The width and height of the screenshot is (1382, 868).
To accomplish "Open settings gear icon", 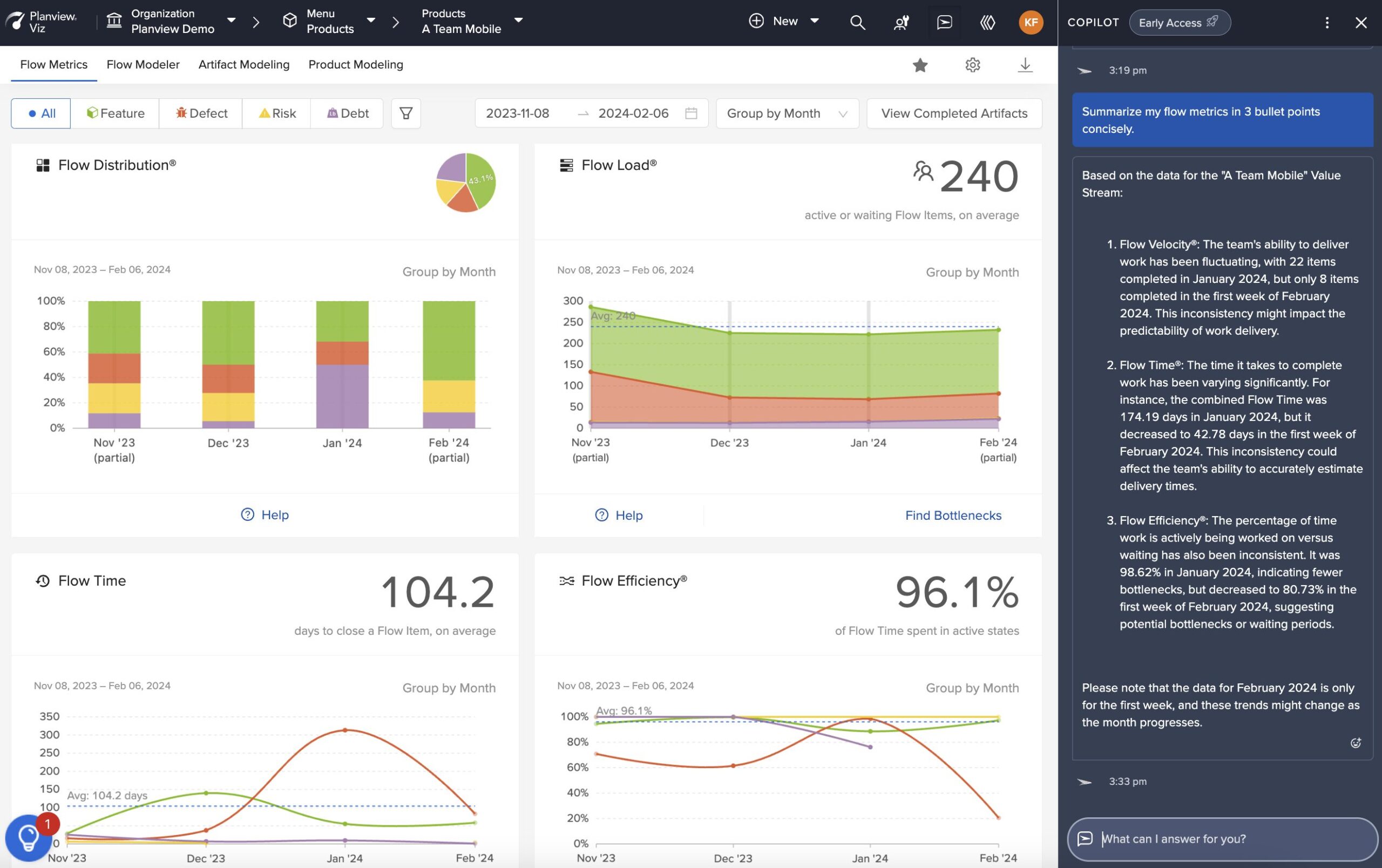I will click(x=972, y=65).
